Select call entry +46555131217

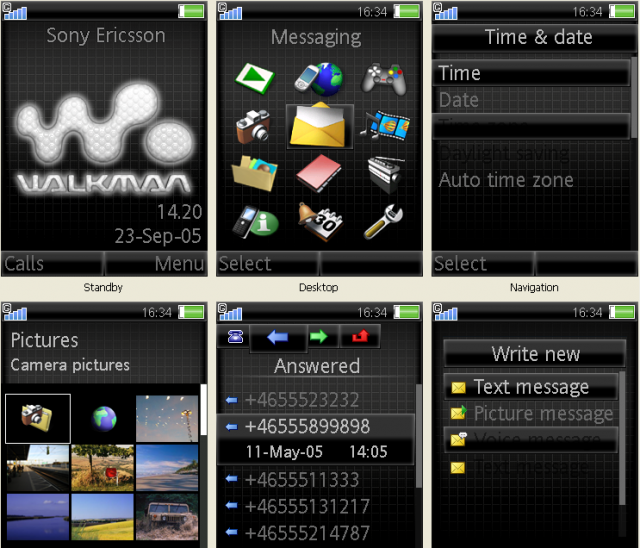tap(316, 506)
